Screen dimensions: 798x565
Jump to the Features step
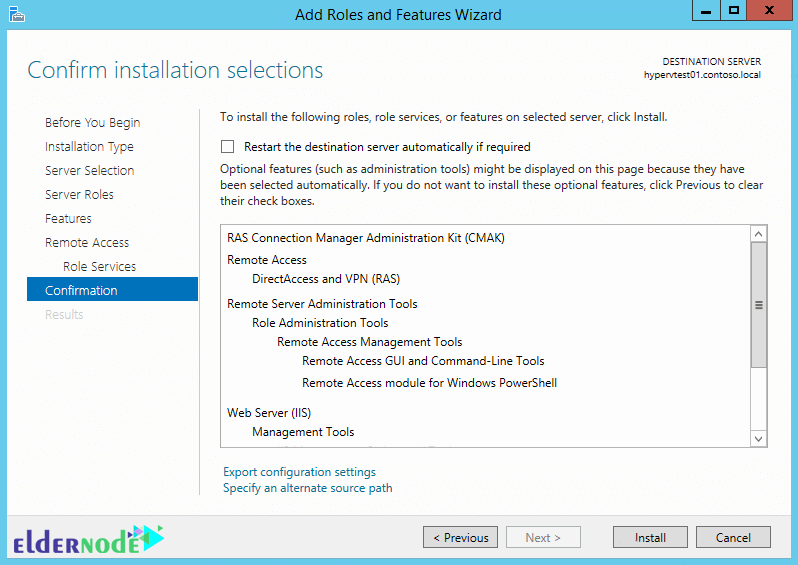[68, 218]
